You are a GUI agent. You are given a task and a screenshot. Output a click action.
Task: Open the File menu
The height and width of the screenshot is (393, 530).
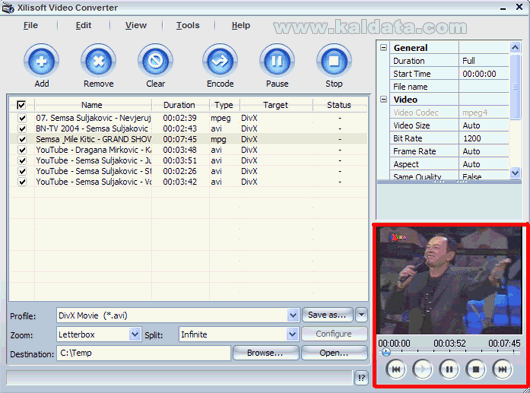(30, 25)
